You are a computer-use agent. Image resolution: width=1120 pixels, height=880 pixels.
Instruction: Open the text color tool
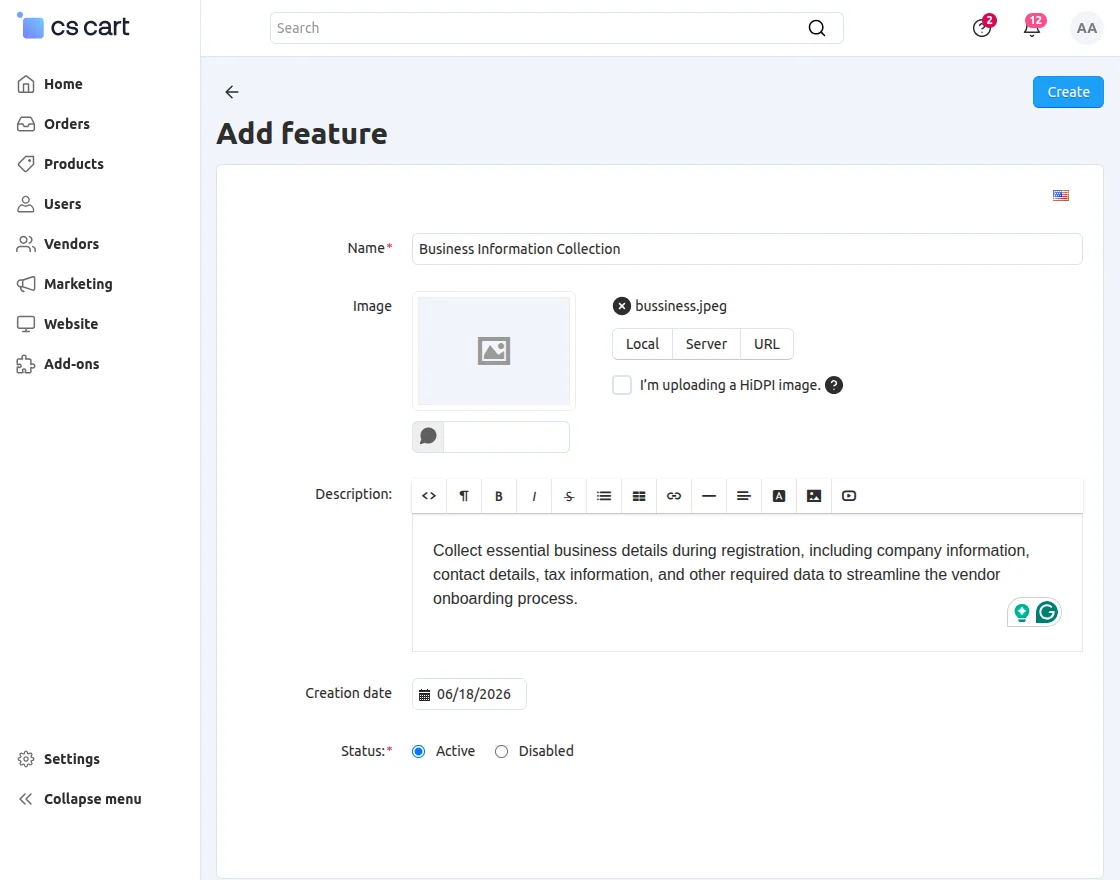click(x=779, y=496)
